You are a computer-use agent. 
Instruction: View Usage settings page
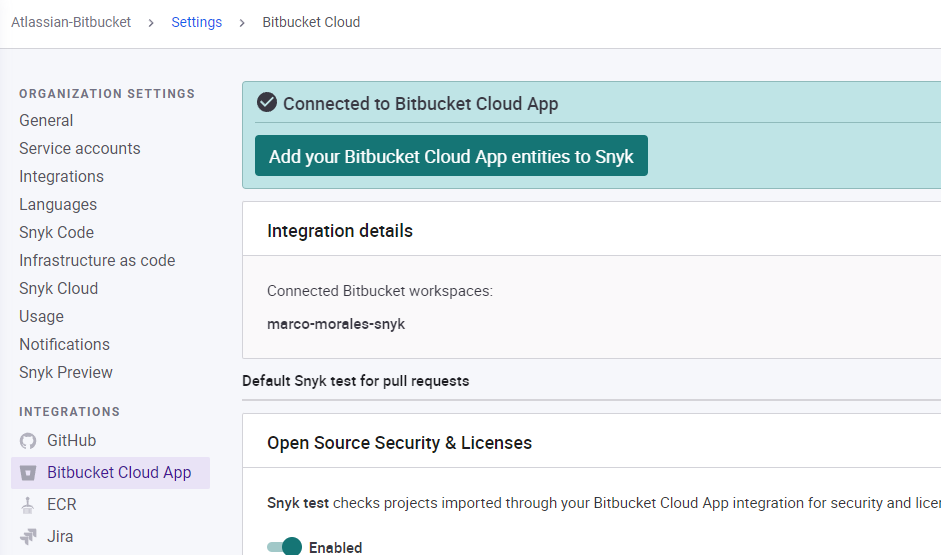pyautogui.click(x=41, y=317)
